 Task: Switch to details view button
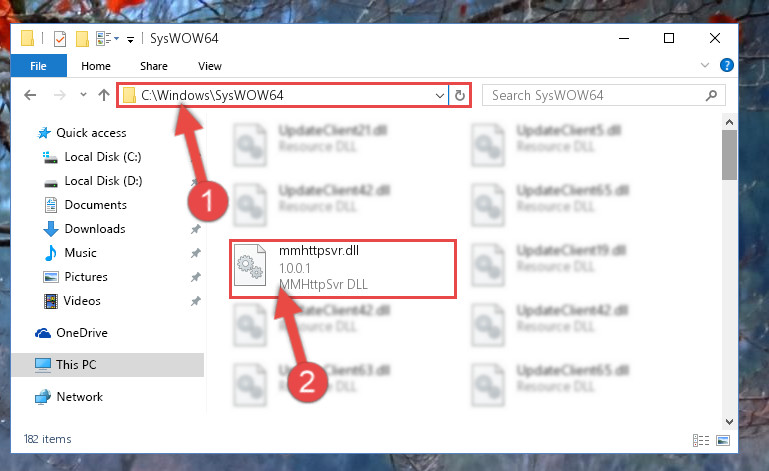pyautogui.click(x=701, y=440)
